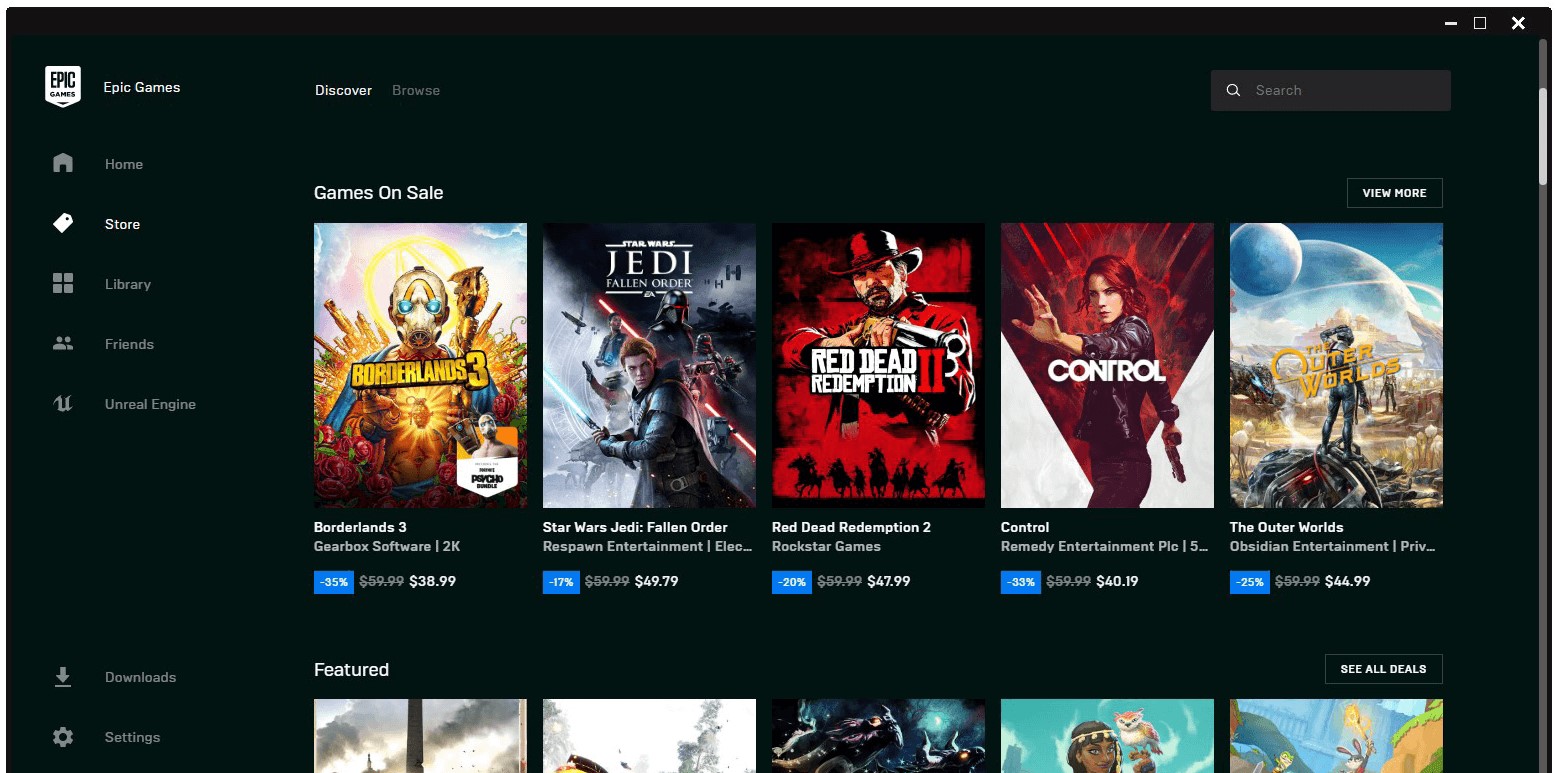
Task: Click the Friends people icon
Action: 63,343
